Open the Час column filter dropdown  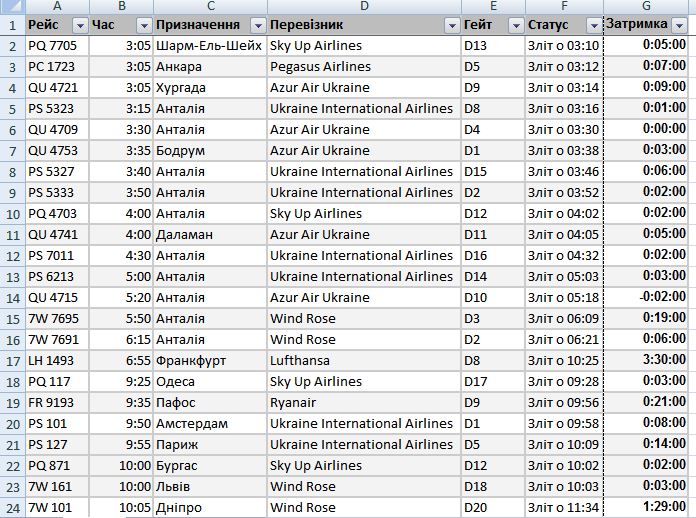coord(143,25)
